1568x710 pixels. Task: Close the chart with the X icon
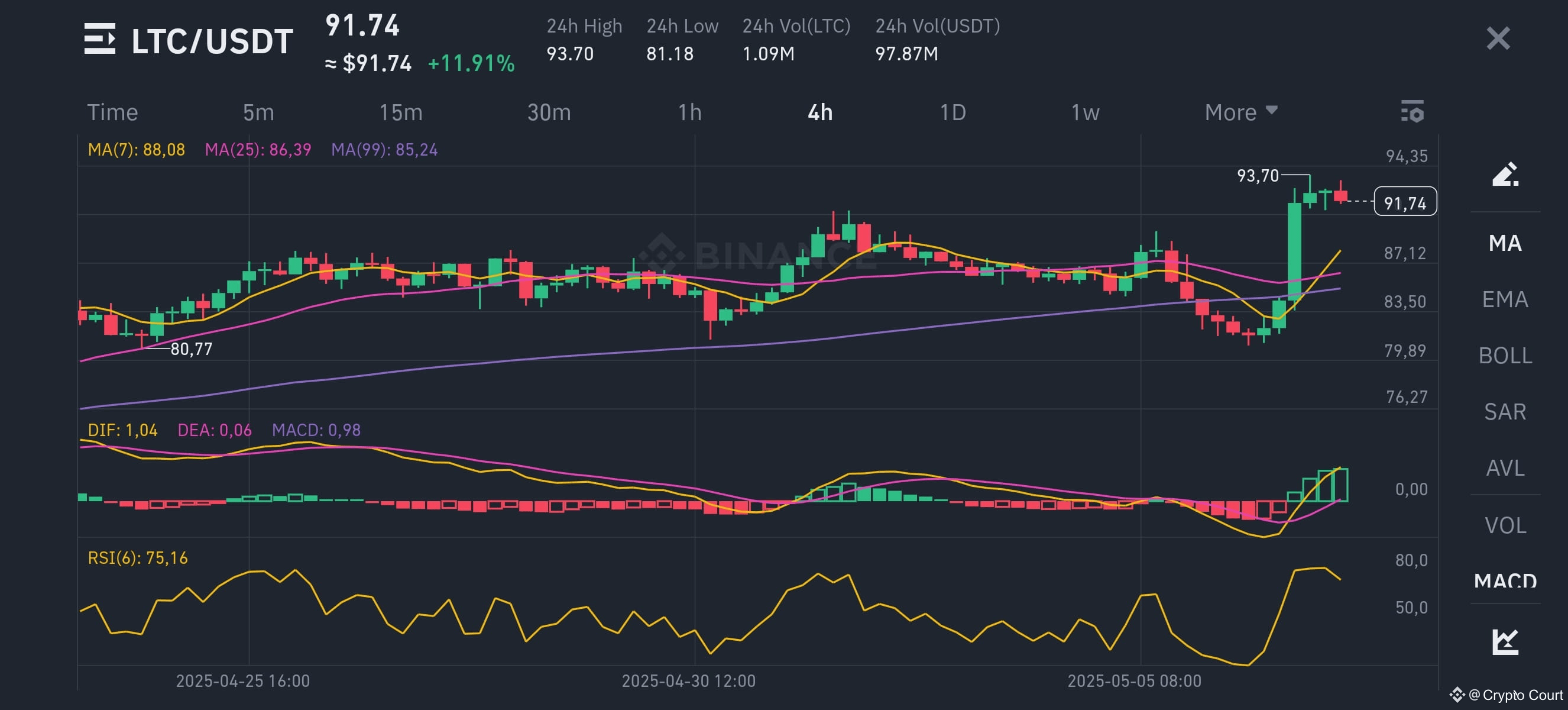pyautogui.click(x=1498, y=38)
